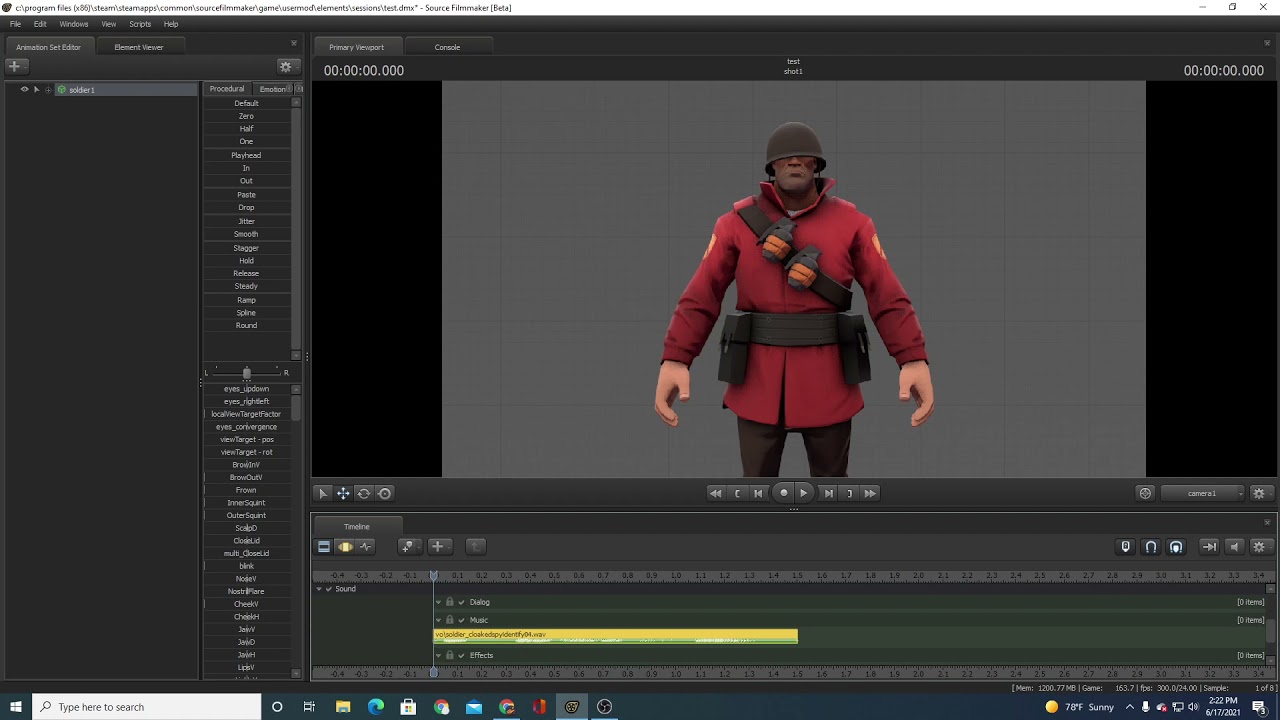Open the File menu
This screenshot has height=720, width=1280.
[15, 24]
